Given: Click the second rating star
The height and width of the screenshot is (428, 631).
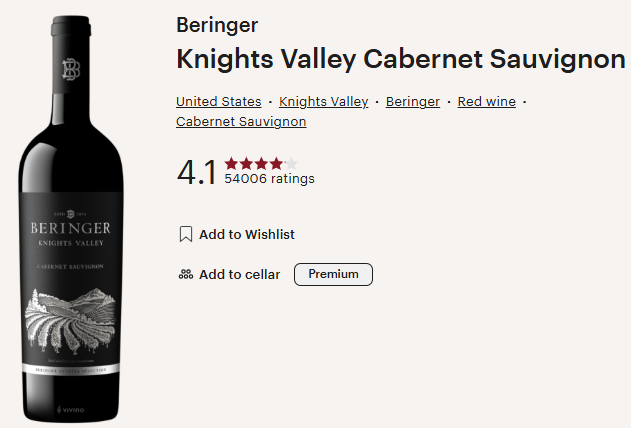Looking at the screenshot, I should tap(246, 163).
